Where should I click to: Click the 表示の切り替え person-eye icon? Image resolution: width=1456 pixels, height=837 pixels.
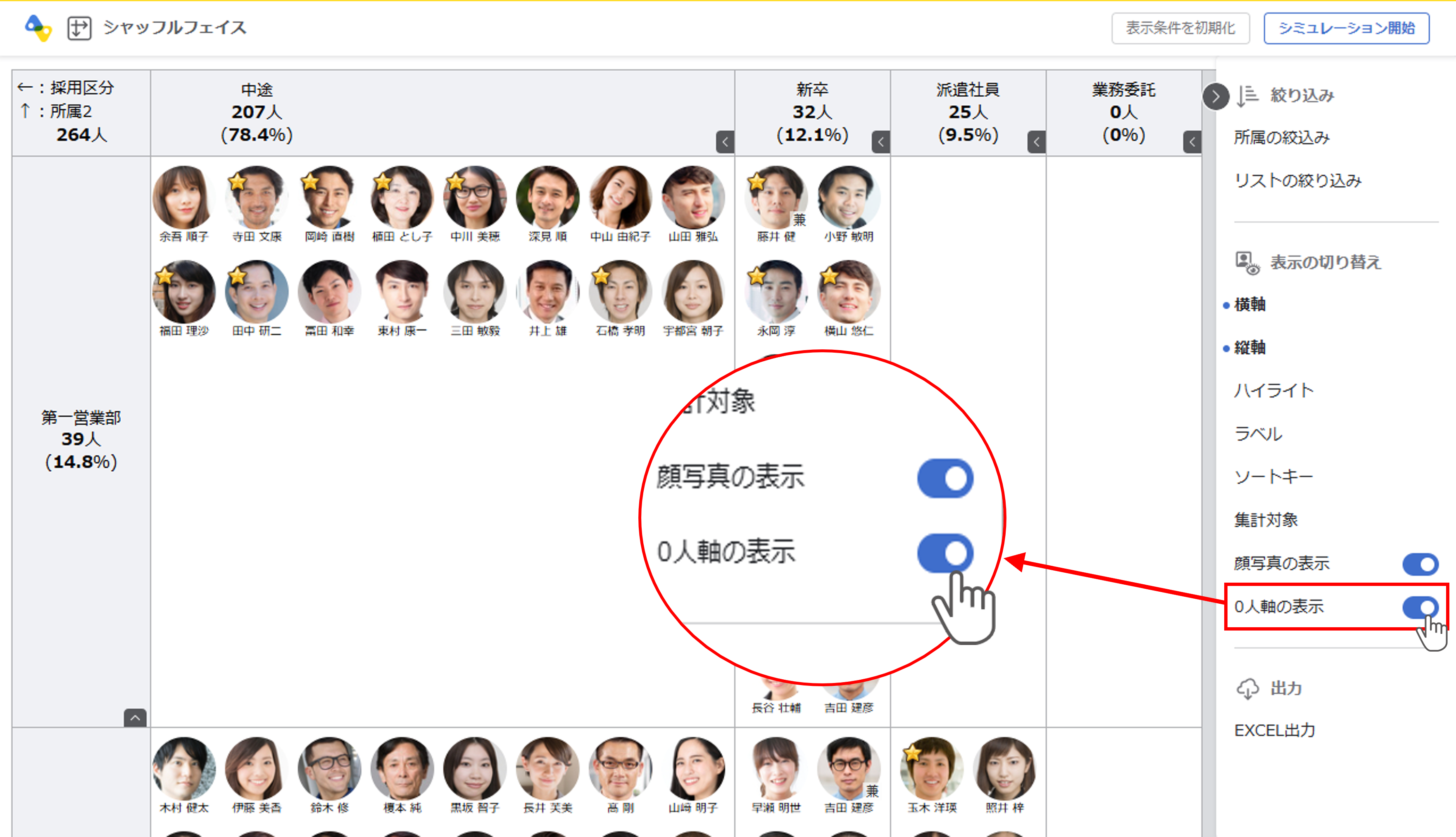(1247, 263)
